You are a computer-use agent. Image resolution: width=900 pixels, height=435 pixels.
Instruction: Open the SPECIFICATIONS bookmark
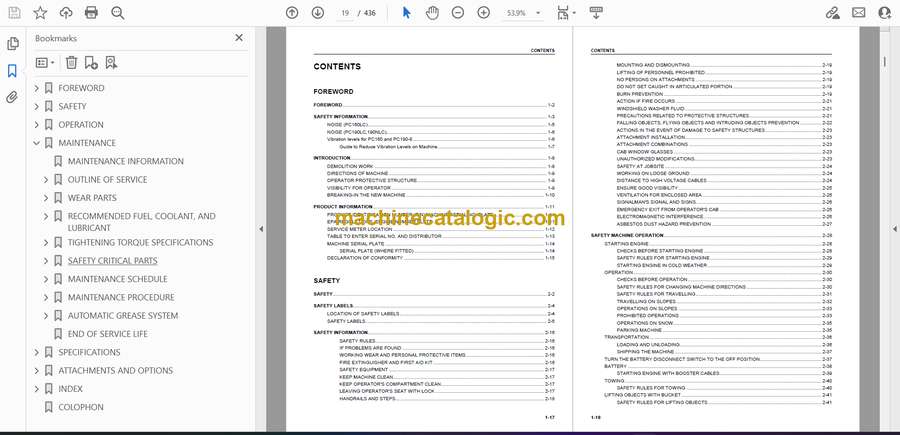90,352
